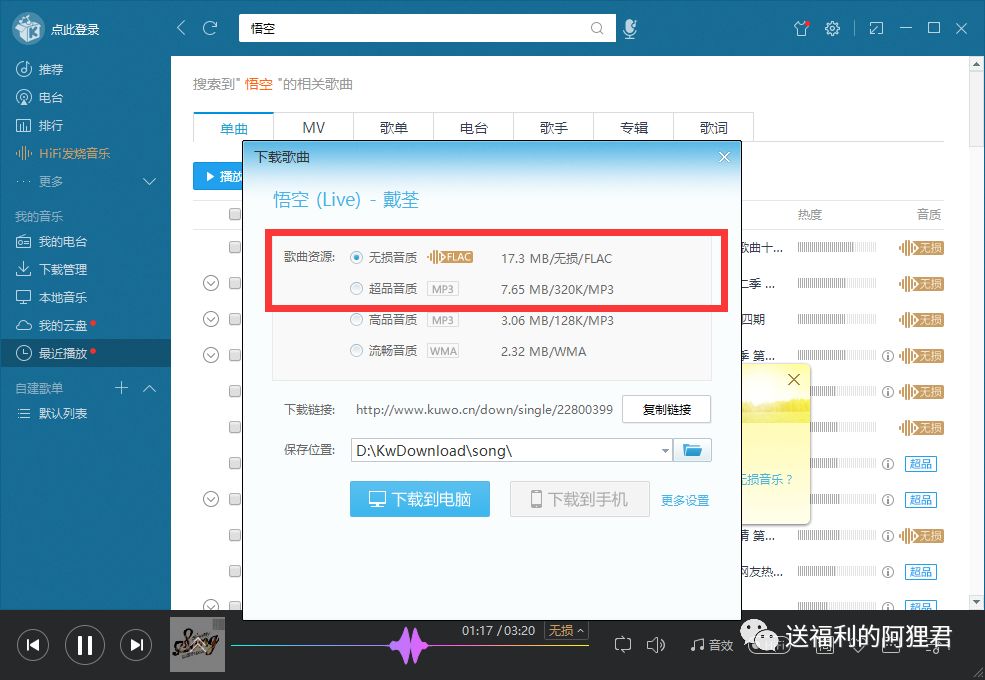
Task: Switch to the 歌词 tab
Action: tap(714, 128)
